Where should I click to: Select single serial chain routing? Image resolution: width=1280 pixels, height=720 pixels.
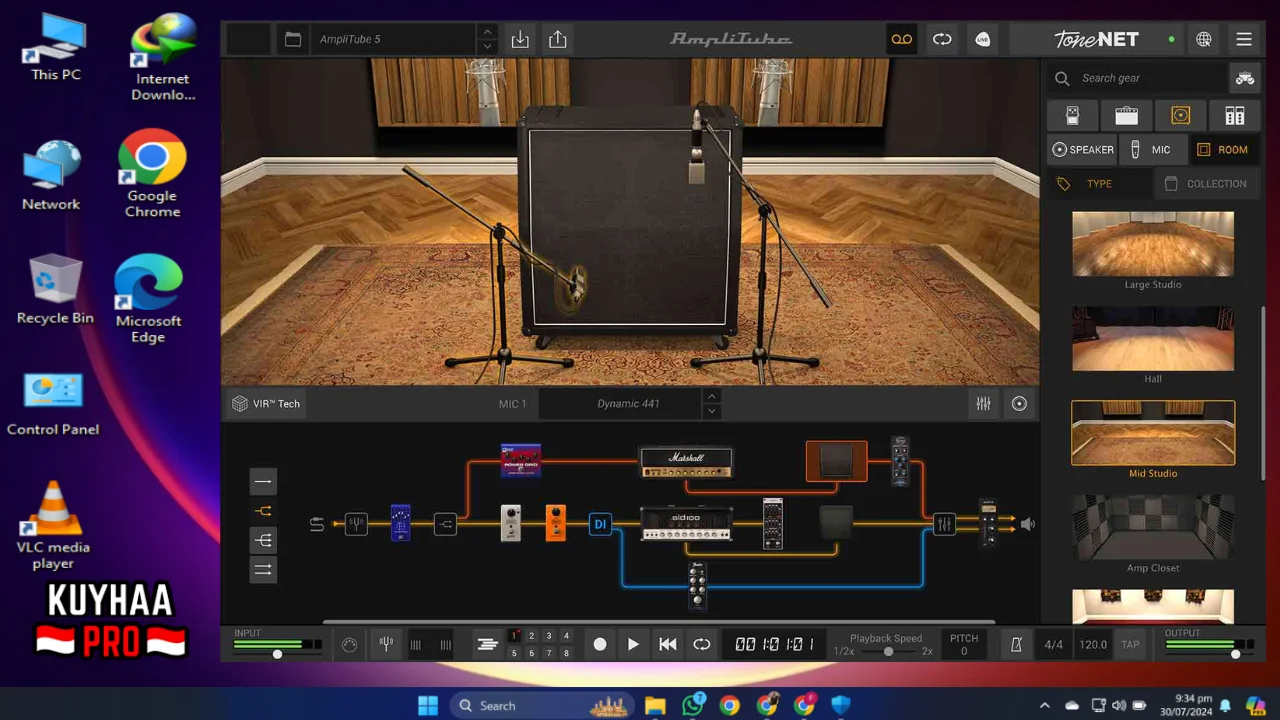pyautogui.click(x=263, y=481)
